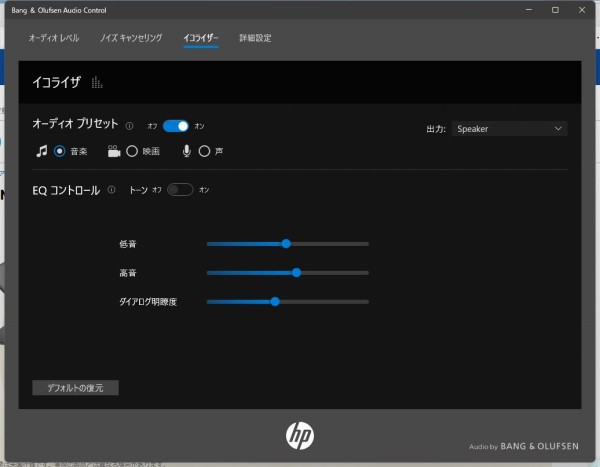Click info icon next to オーディオ プリセット
Image resolution: width=600 pixels, height=467 pixels.
click(130, 126)
